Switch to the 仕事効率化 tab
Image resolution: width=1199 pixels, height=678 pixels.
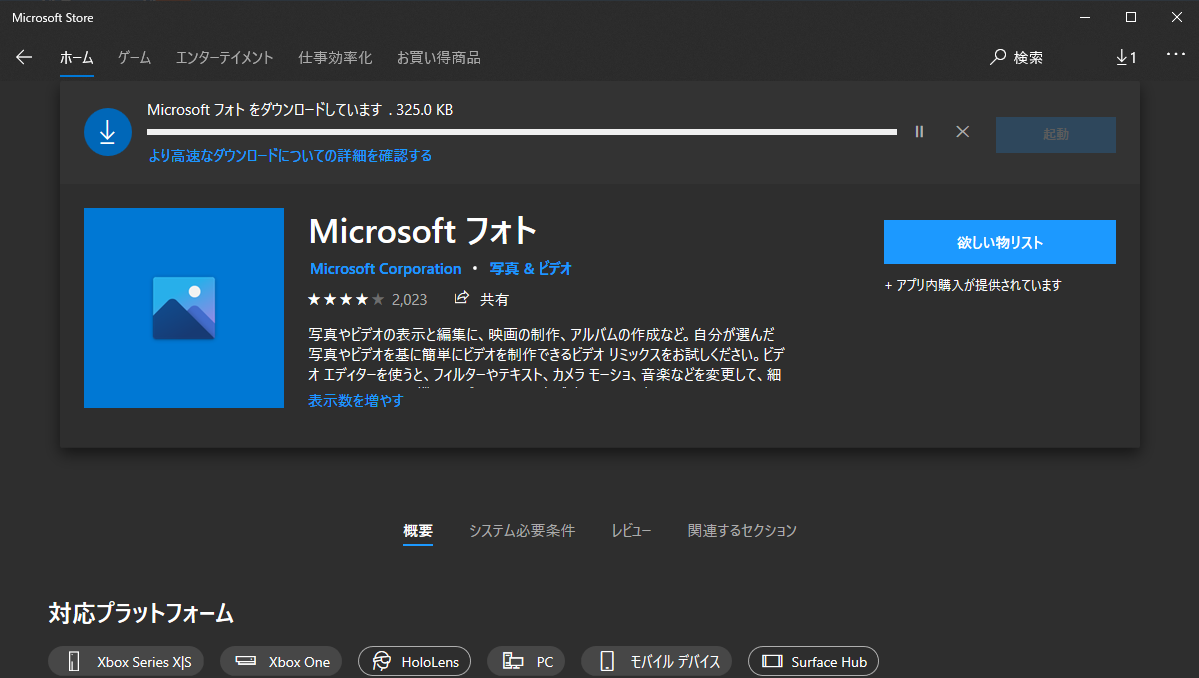[x=335, y=58]
